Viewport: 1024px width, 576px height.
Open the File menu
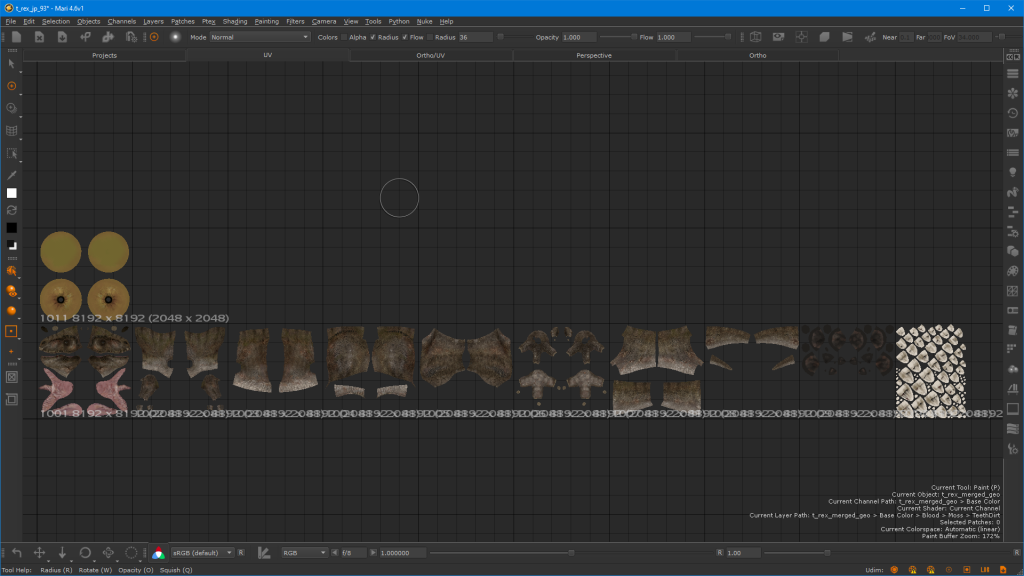pyautogui.click(x=11, y=22)
